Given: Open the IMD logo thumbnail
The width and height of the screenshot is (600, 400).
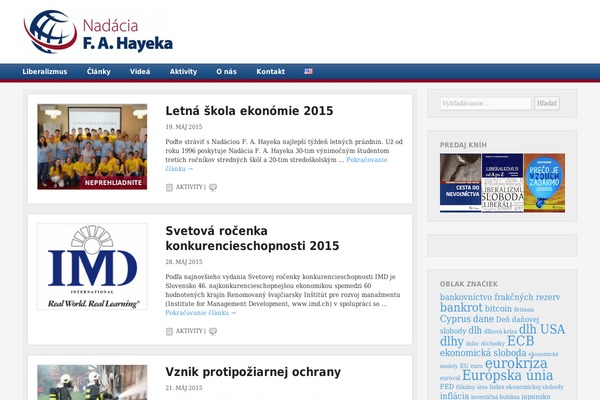Looking at the screenshot, I should click(x=92, y=266).
